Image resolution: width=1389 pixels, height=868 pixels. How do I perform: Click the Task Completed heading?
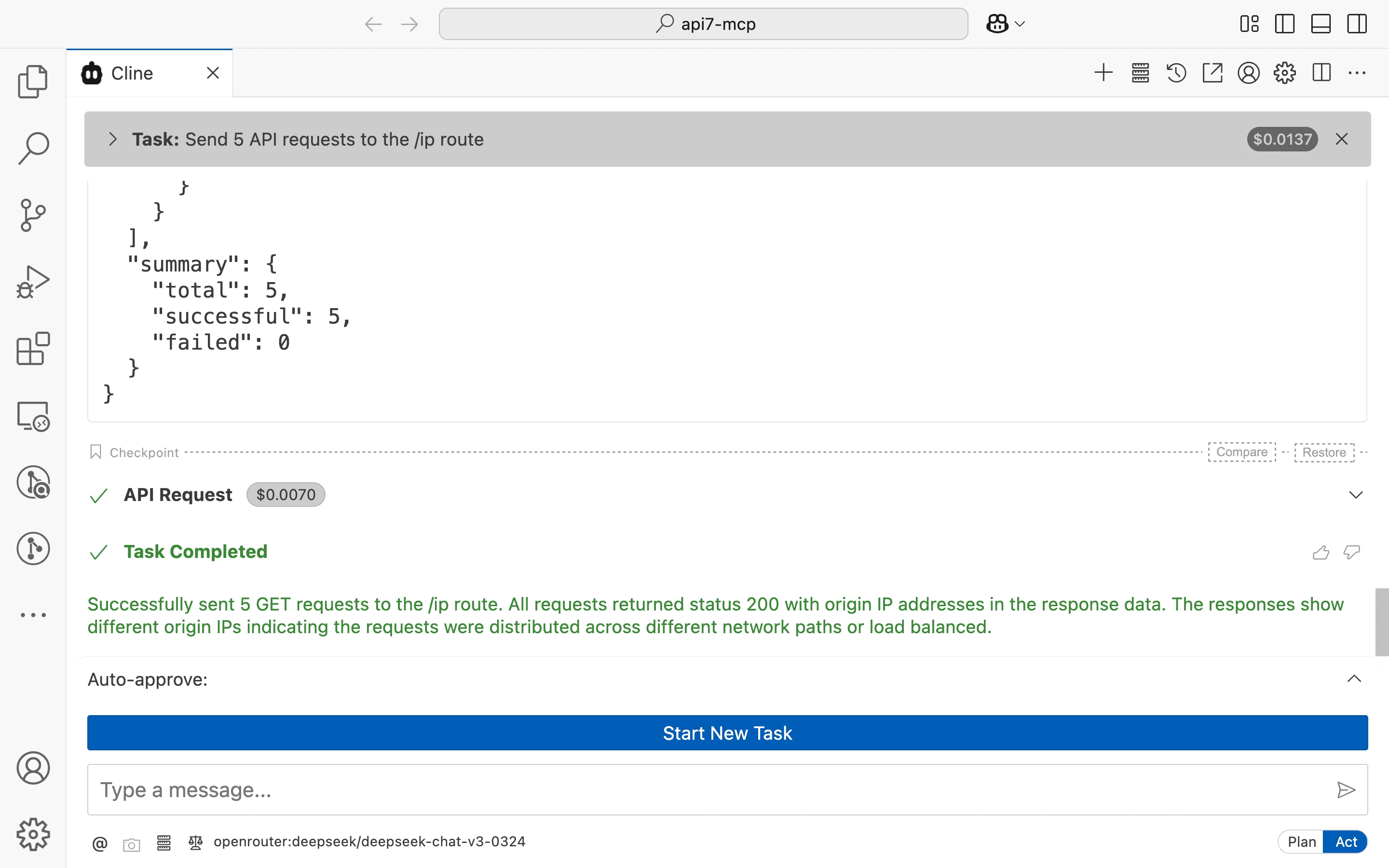pos(196,552)
